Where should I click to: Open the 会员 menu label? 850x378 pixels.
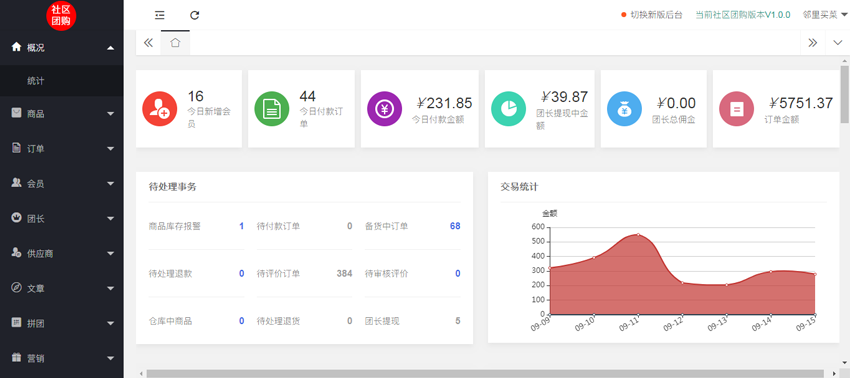pyautogui.click(x=36, y=184)
